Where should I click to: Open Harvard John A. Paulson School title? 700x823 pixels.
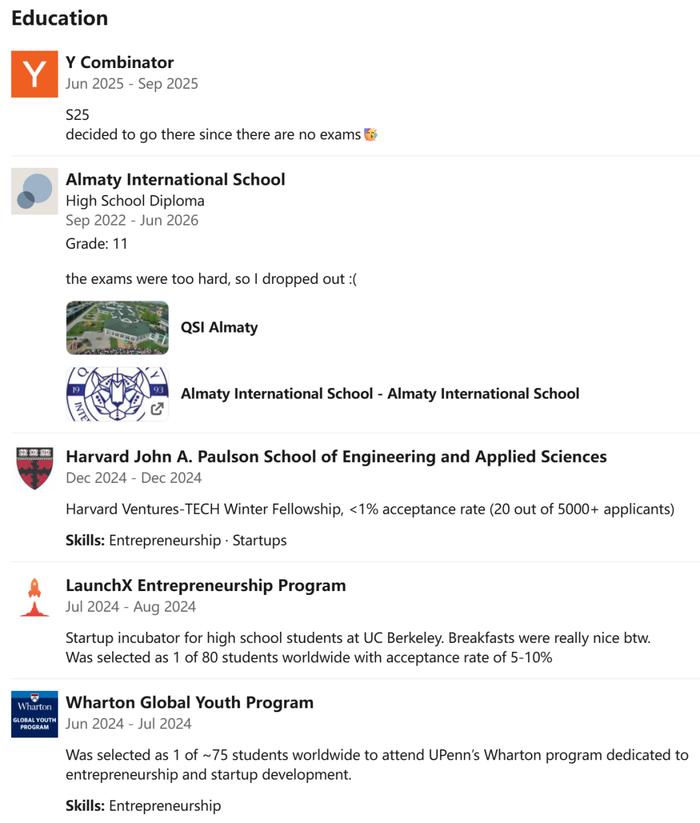pyautogui.click(x=336, y=457)
